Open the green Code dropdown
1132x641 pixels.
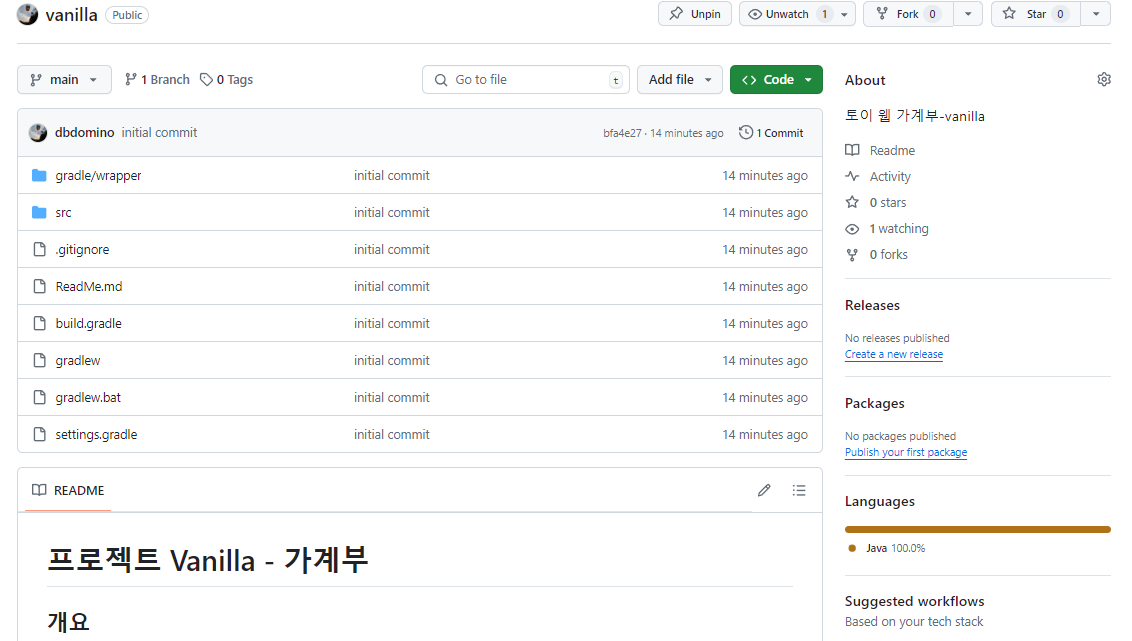pos(776,79)
